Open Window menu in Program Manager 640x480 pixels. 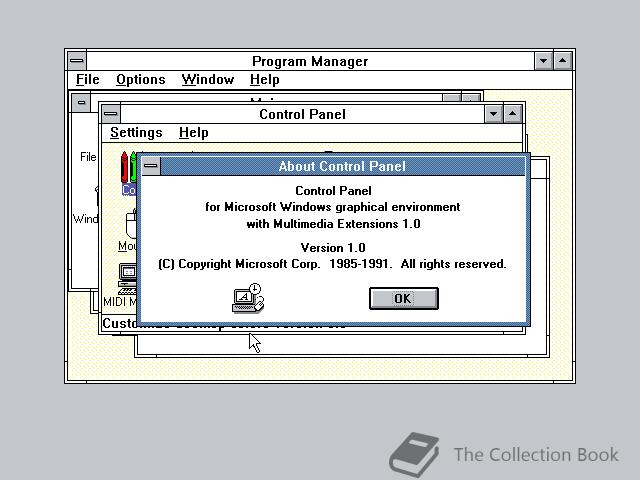(x=208, y=79)
